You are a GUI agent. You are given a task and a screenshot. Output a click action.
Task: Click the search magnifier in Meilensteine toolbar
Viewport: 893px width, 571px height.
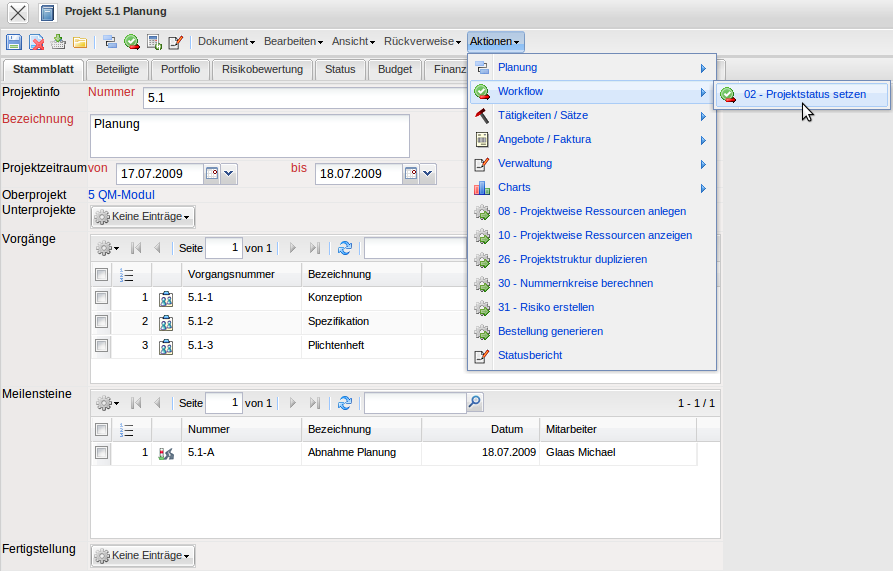(x=475, y=402)
